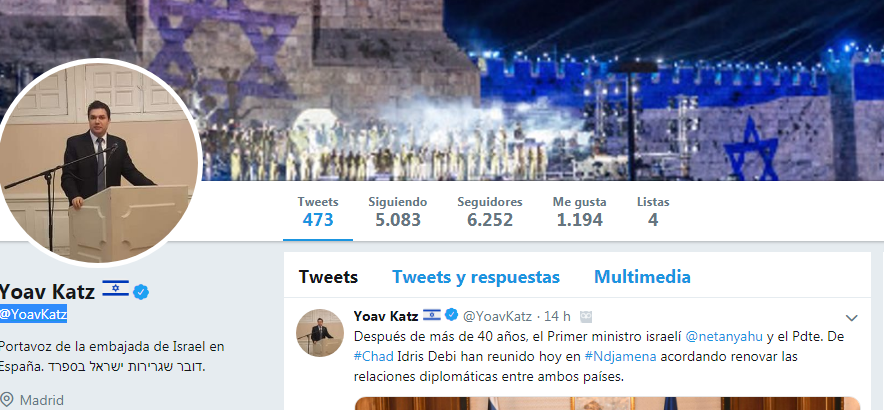Click the Tweets 473 counter
The height and width of the screenshot is (410, 884).
pos(318,211)
